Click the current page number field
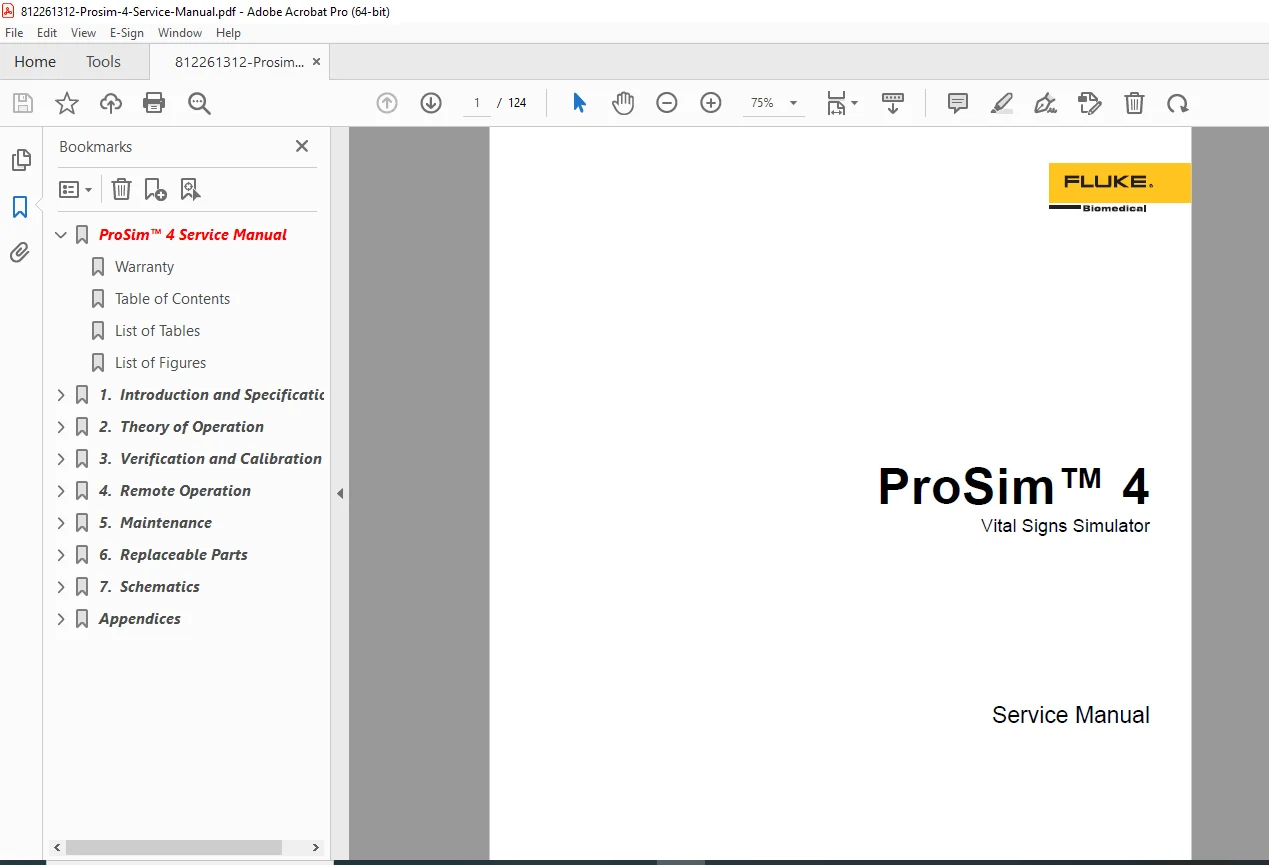 tap(477, 103)
